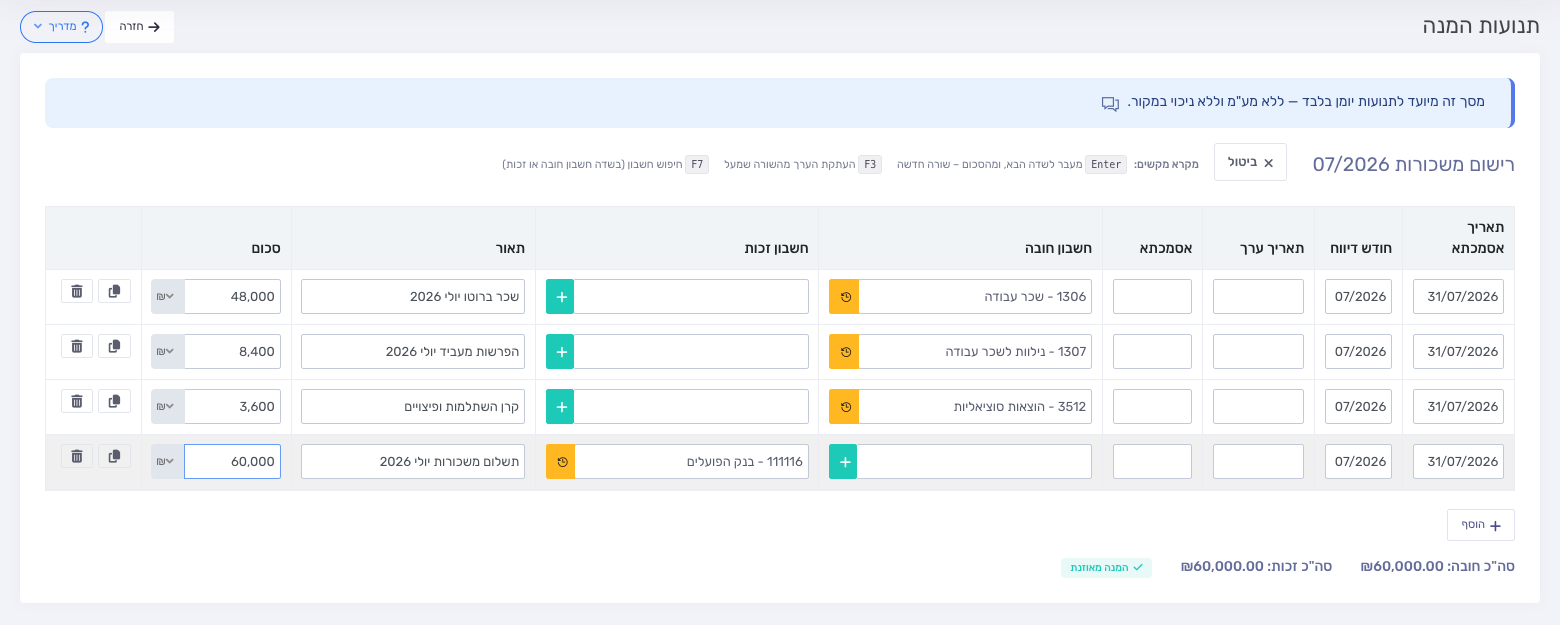Open orange clock icon beside 1307 account

pos(845,352)
